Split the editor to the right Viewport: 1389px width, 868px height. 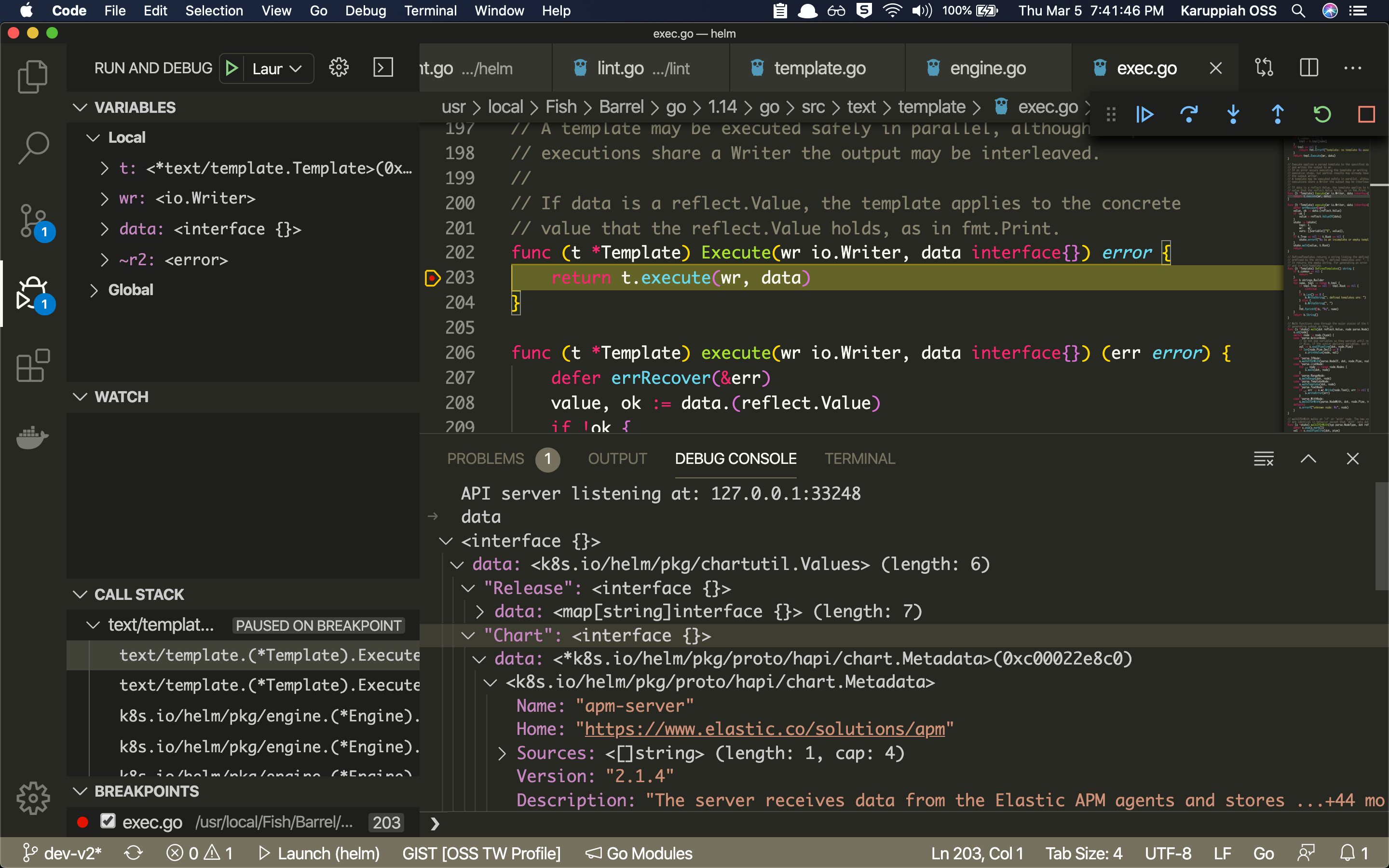pos(1308,68)
